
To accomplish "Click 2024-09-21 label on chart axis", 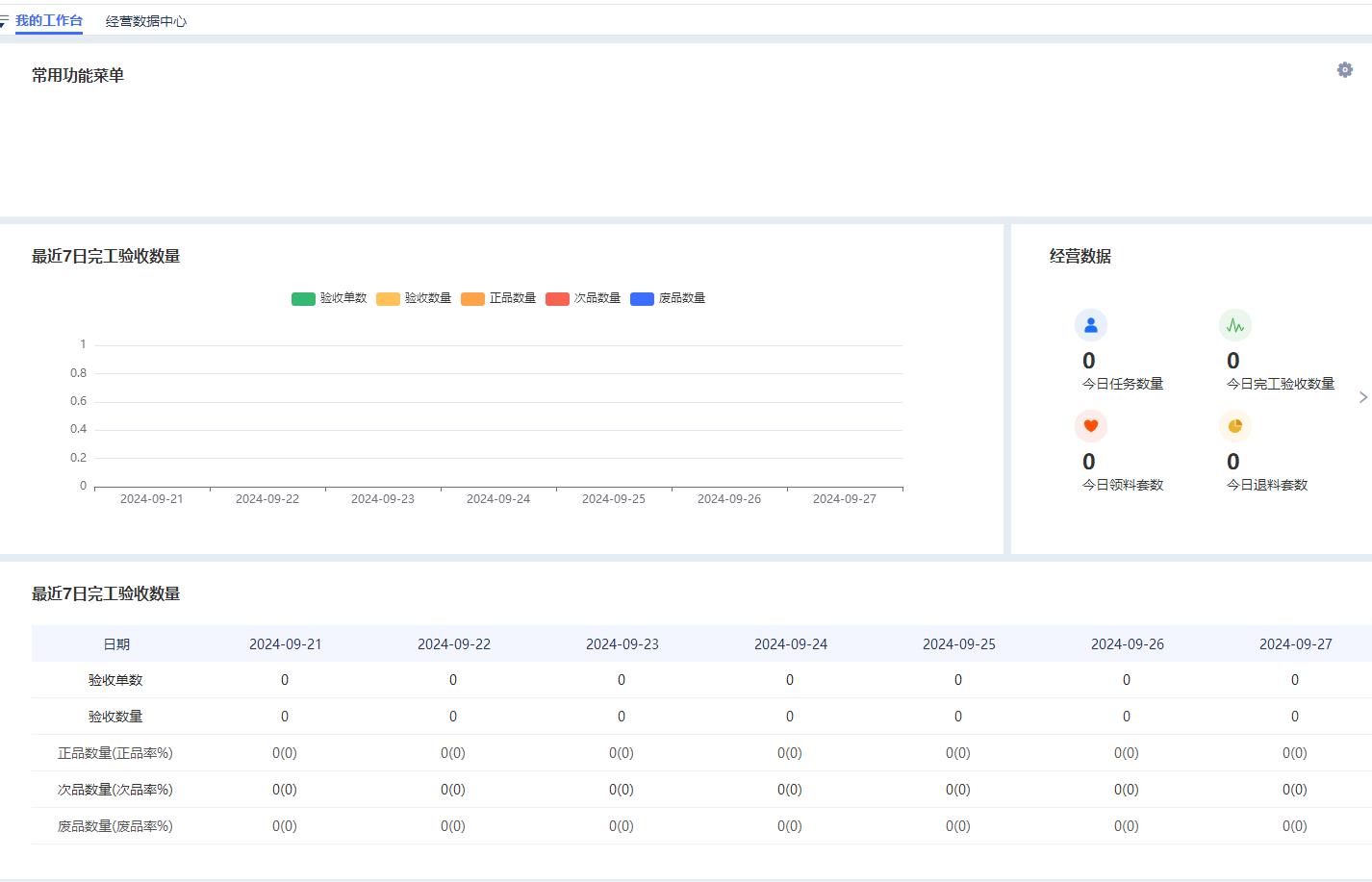I will (x=152, y=499).
